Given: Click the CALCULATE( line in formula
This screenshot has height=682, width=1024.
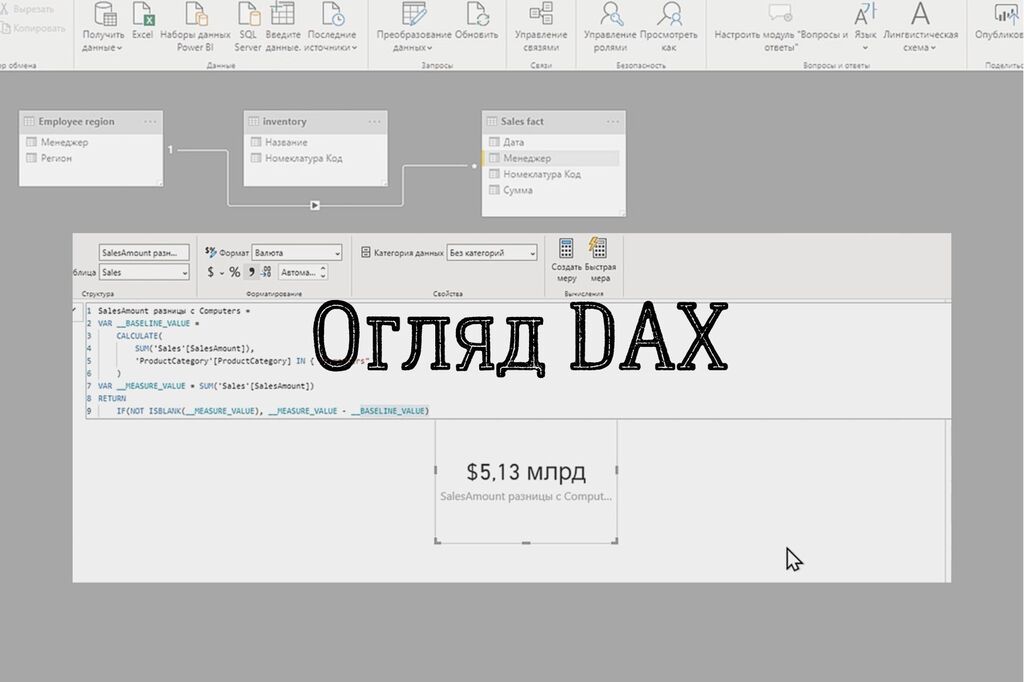Looking at the screenshot, I should [x=139, y=336].
